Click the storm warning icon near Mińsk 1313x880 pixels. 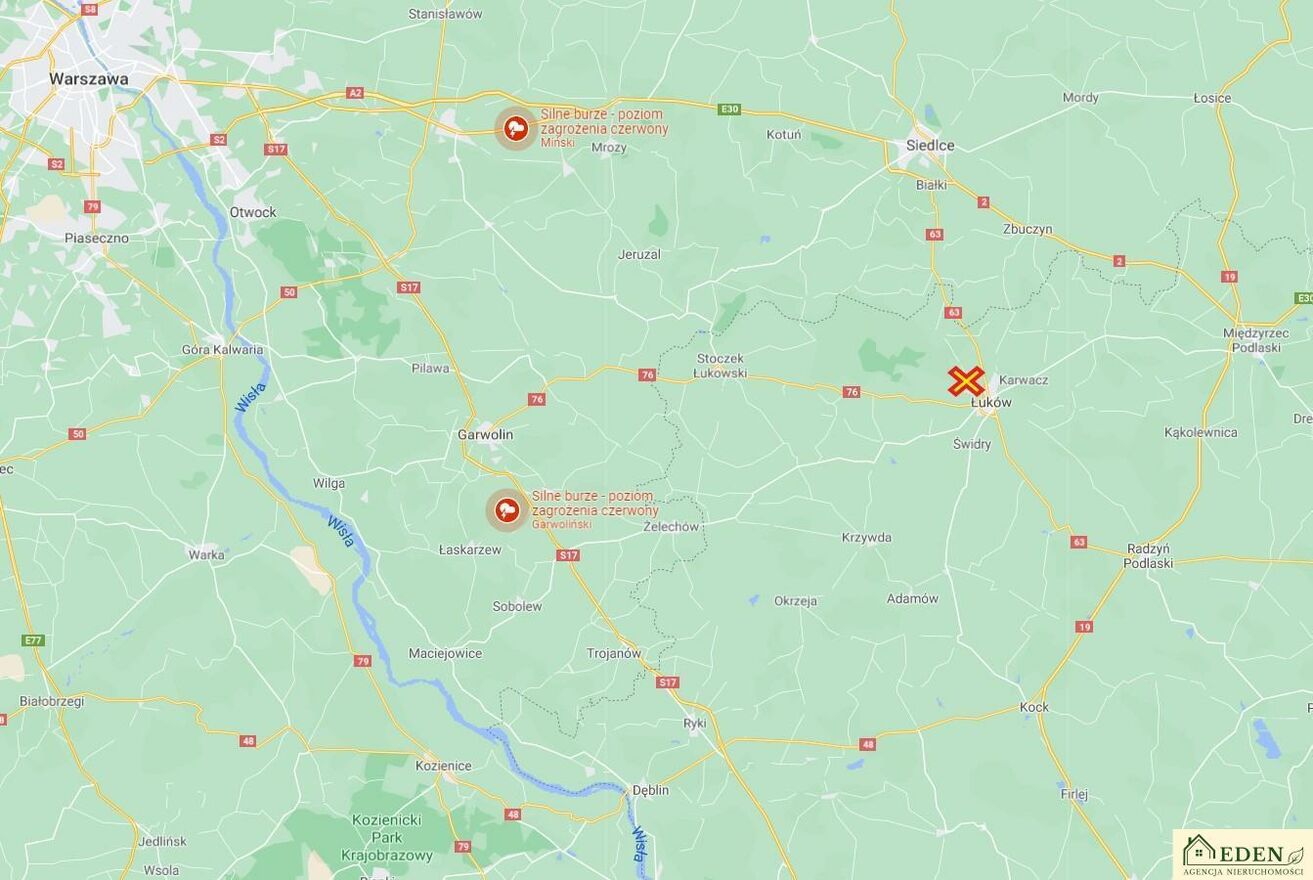point(516,128)
